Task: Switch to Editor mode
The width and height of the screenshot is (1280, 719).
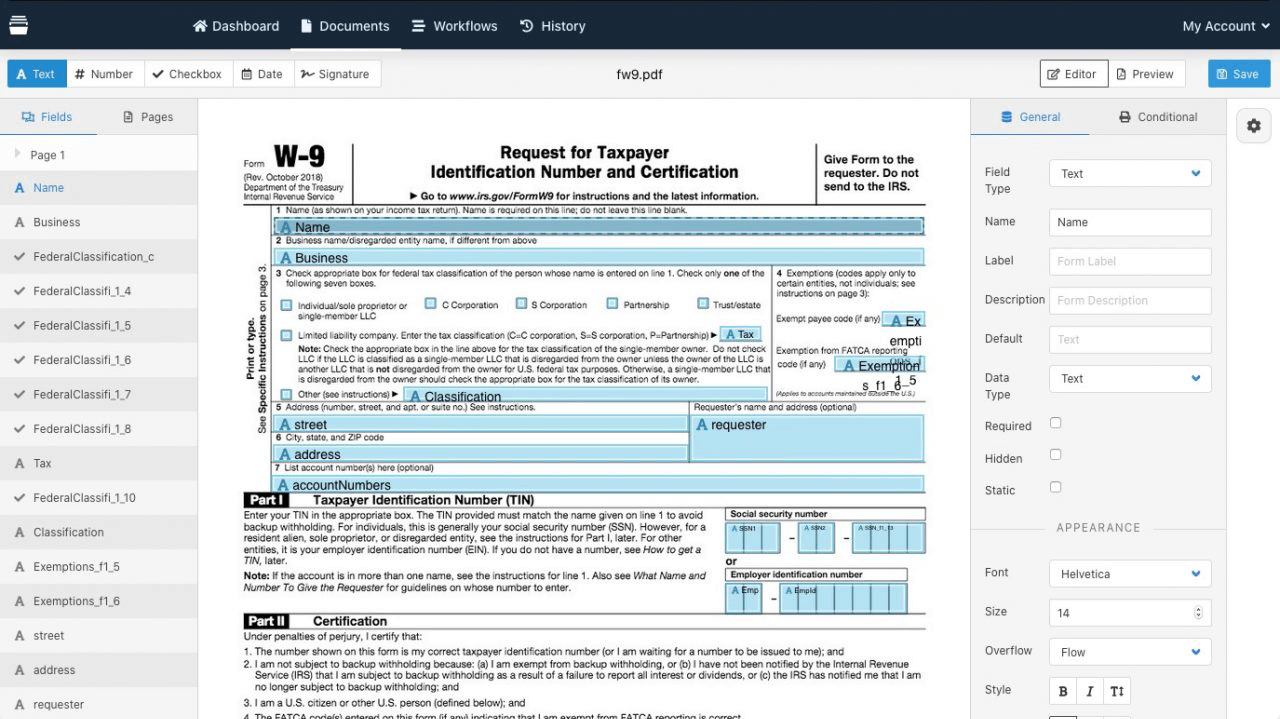Action: 1072,74
